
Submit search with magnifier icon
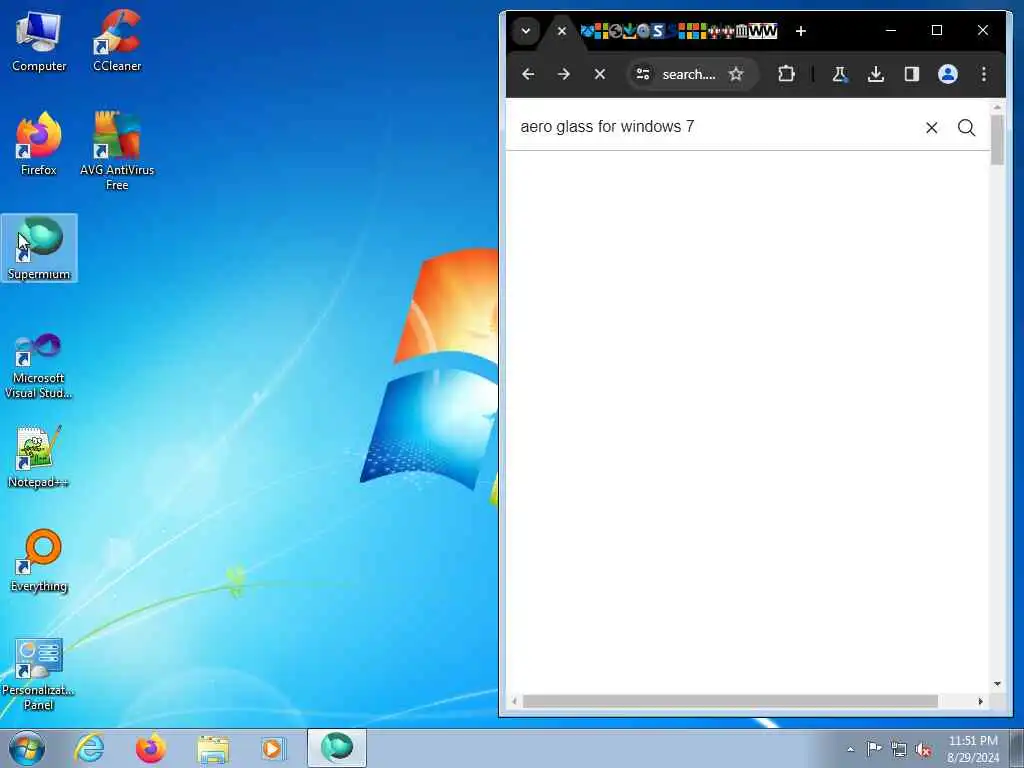click(967, 128)
